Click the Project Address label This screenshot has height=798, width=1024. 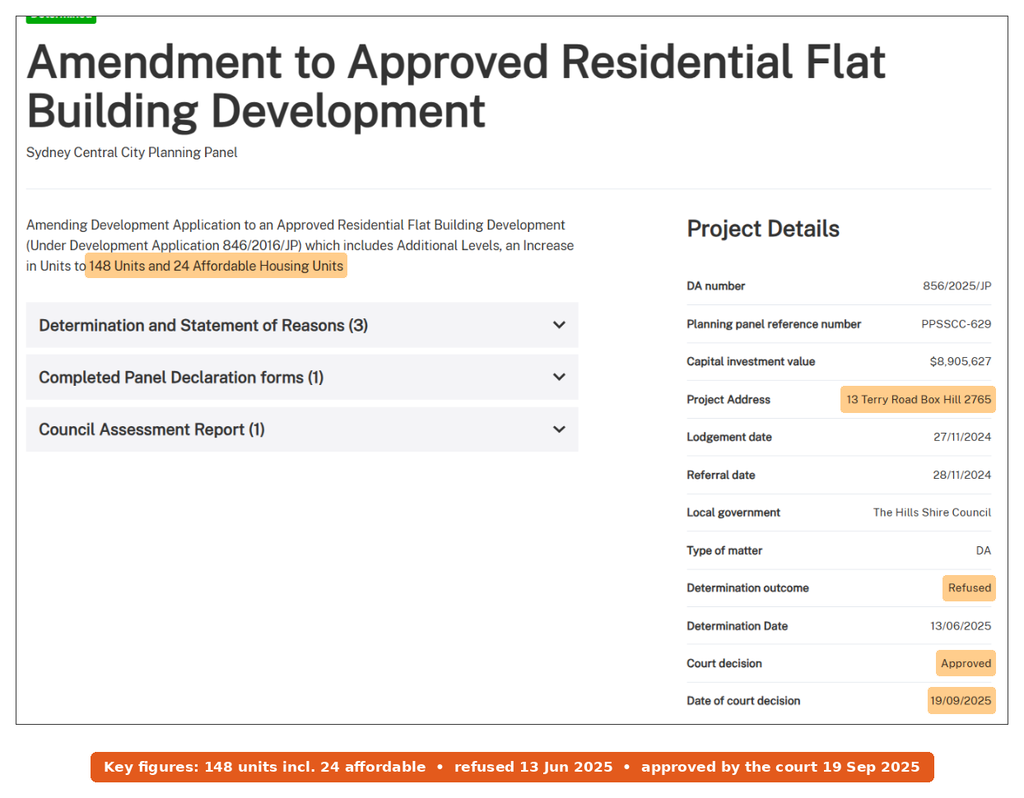[x=728, y=399]
